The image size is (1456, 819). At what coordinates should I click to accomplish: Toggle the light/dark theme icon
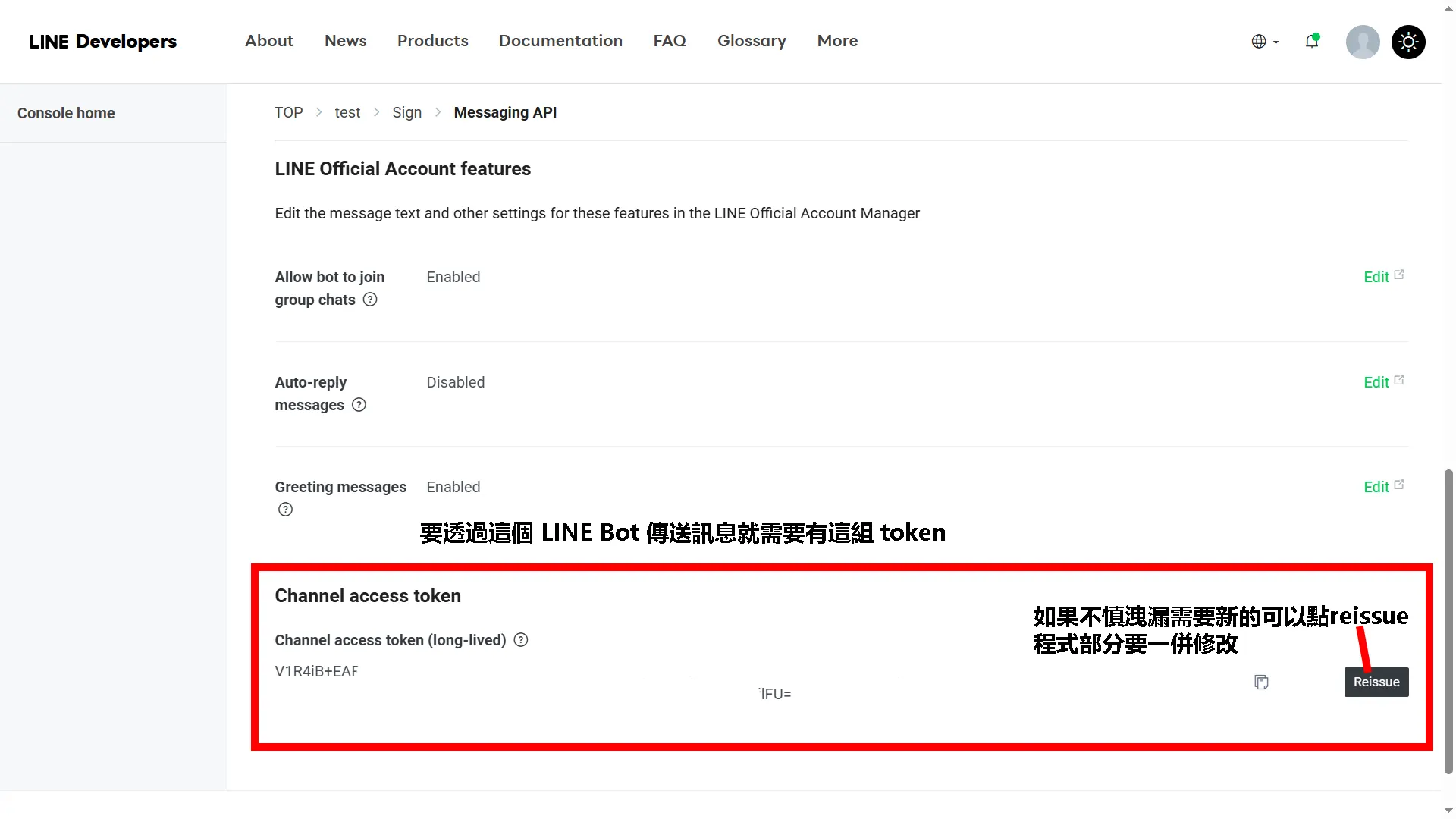pos(1409,42)
